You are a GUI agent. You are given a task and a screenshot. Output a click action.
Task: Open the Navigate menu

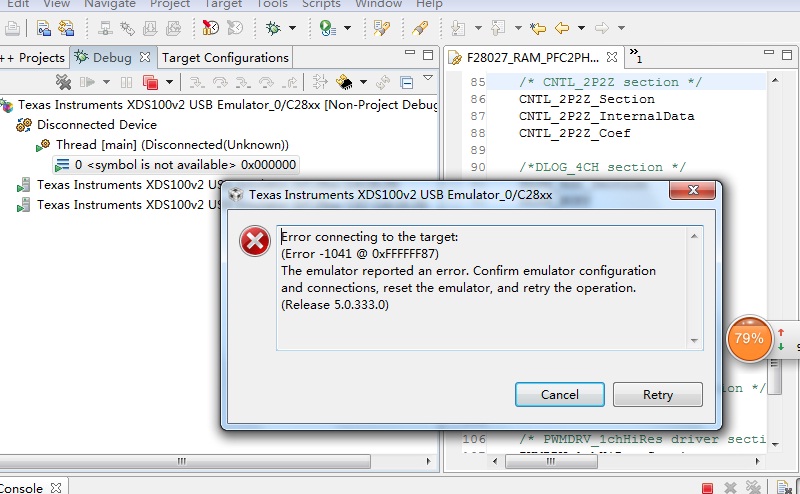click(x=110, y=4)
